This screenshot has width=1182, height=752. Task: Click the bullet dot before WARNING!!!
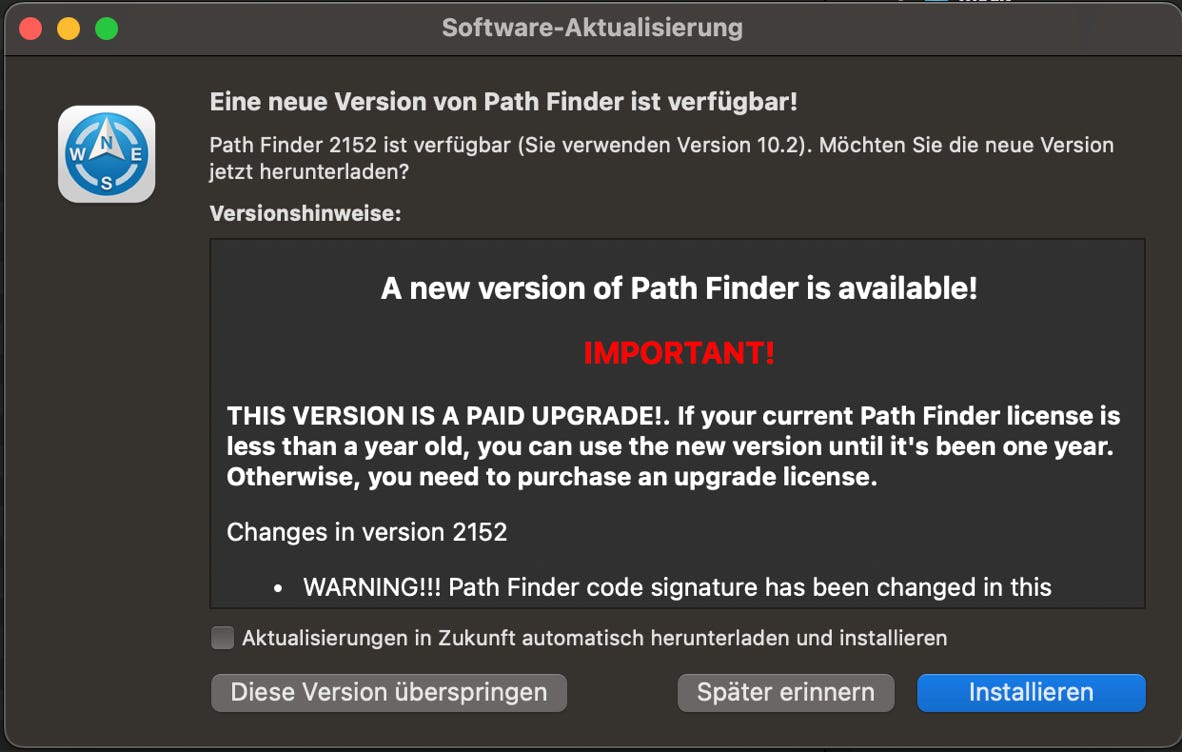tap(278, 588)
